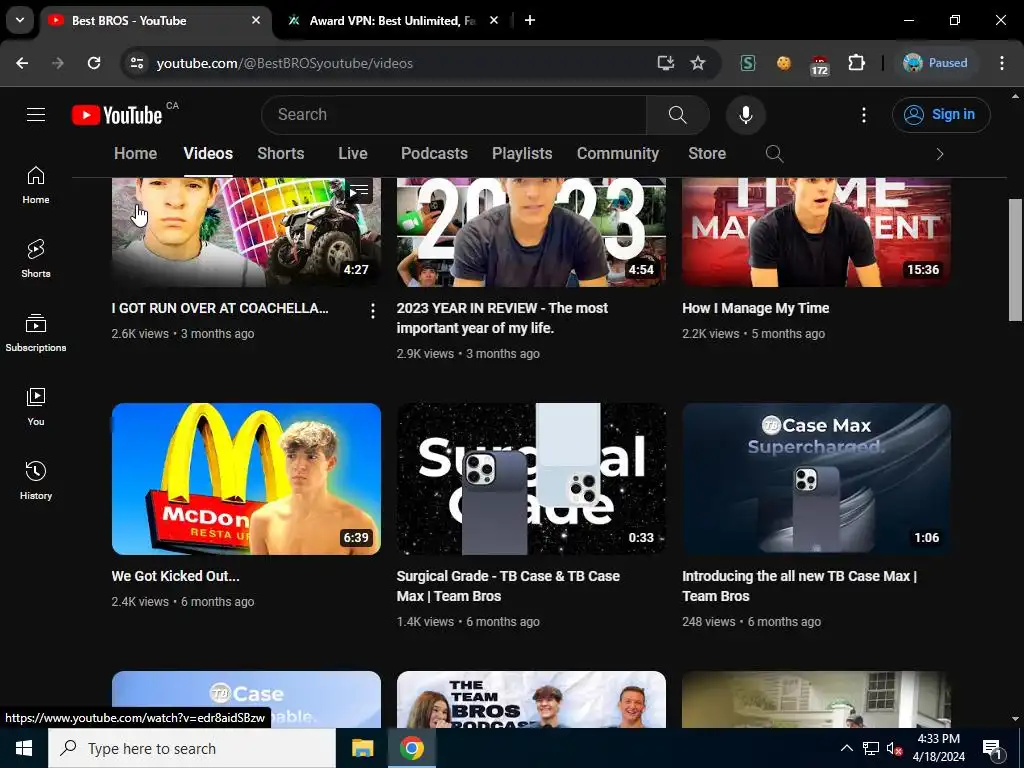Open 'How I Manage My Time' title
The width and height of the screenshot is (1024, 768).
[756, 308]
